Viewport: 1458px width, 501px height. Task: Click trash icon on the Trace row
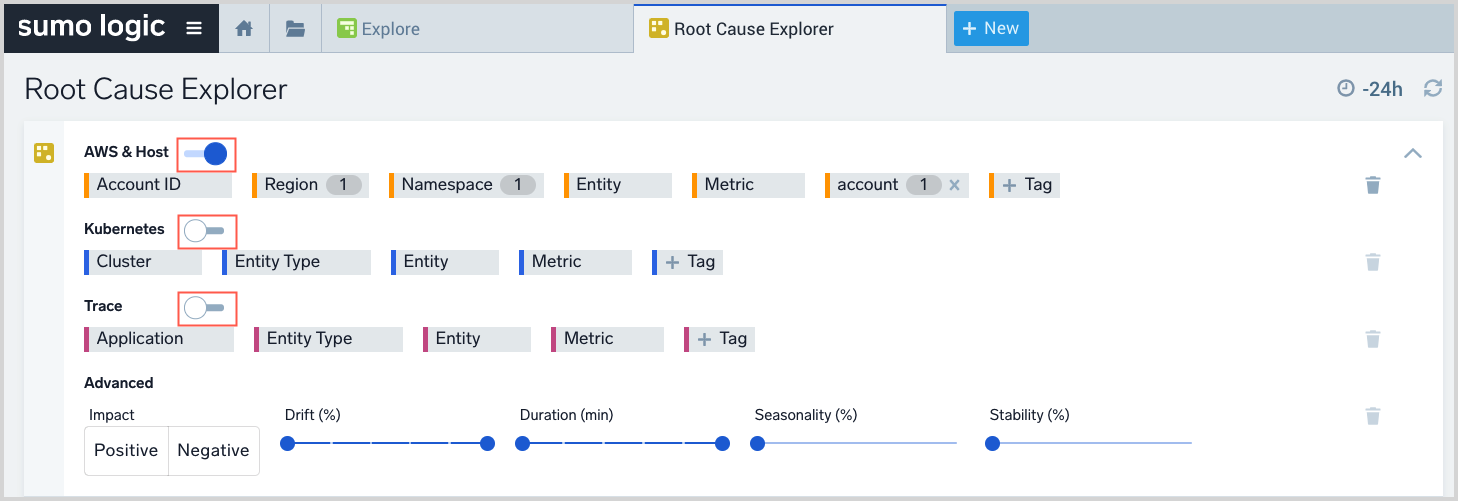(x=1373, y=339)
